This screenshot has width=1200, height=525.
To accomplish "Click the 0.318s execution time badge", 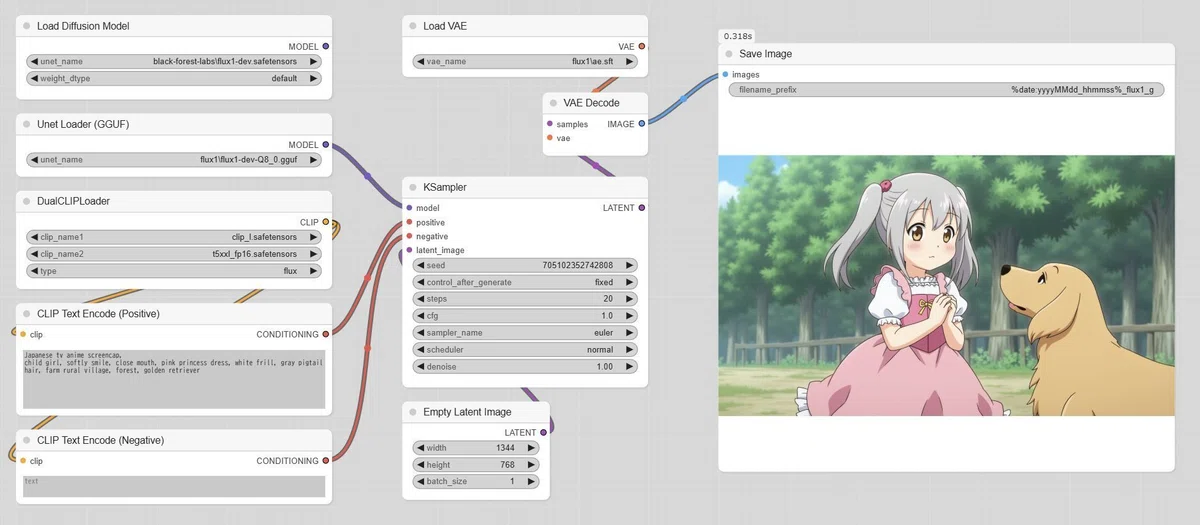I will point(739,36).
